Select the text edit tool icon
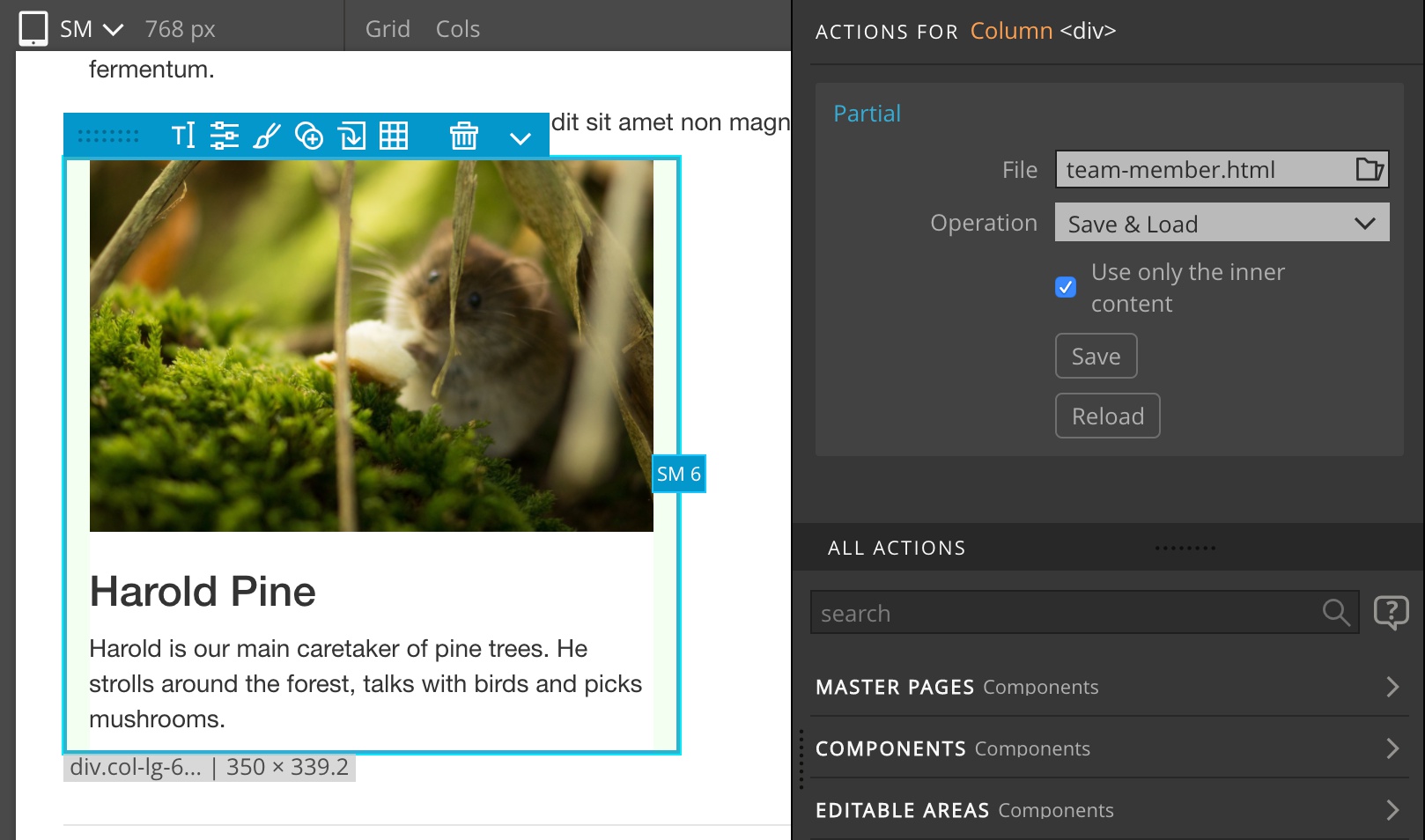Screen dimensions: 1425x840 click(x=183, y=136)
